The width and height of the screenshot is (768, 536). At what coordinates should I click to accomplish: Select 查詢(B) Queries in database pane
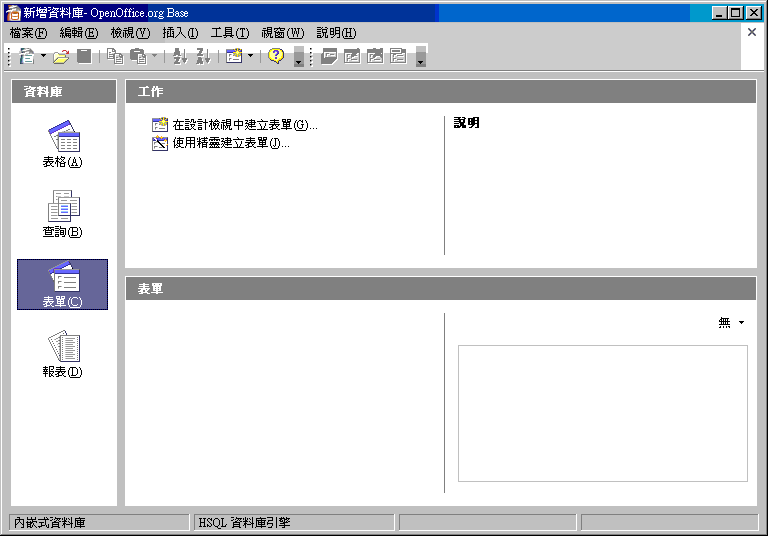[x=63, y=214]
